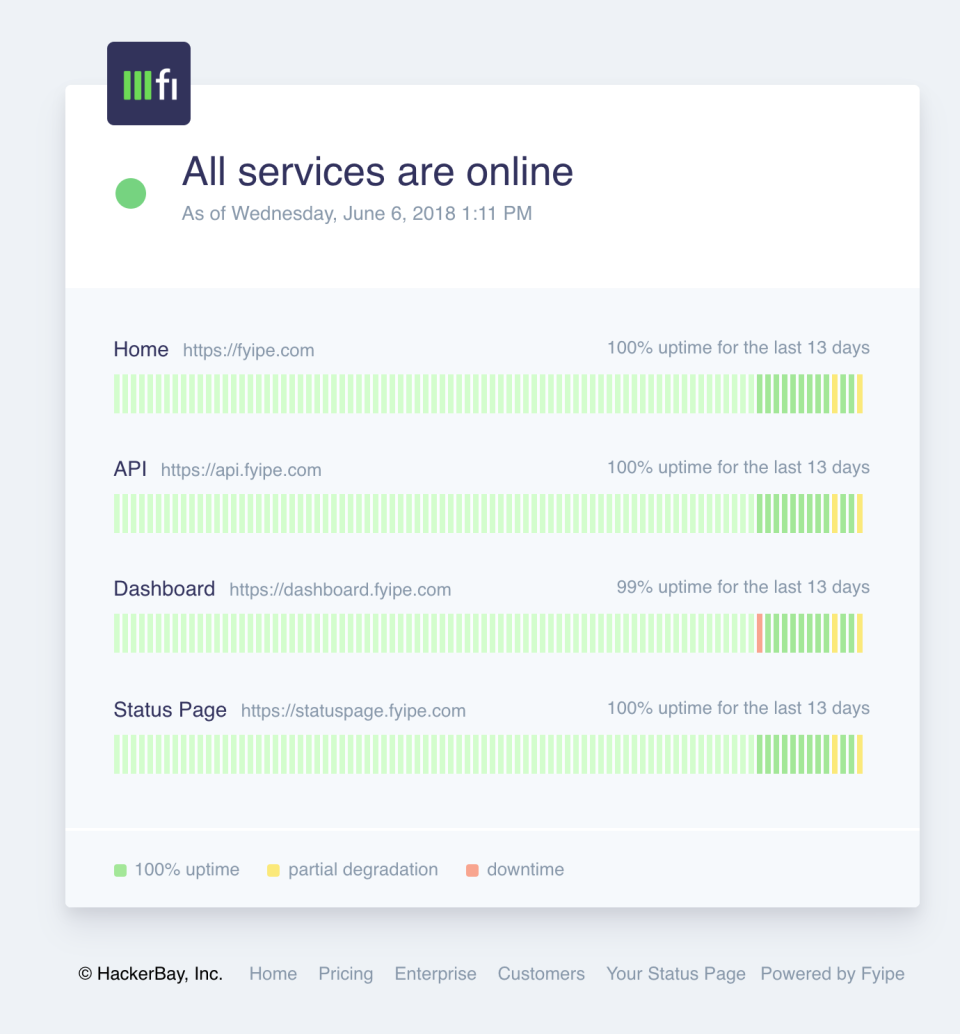This screenshot has height=1034, width=960.
Task: Open the https://api.fyipe.com link
Action: click(241, 470)
